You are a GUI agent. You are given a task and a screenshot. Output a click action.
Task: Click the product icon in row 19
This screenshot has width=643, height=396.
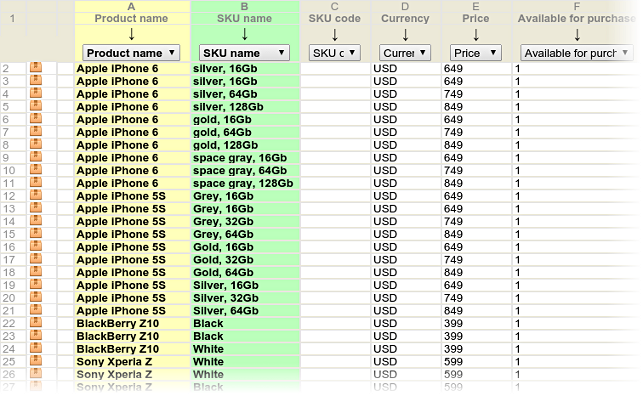coord(36,284)
